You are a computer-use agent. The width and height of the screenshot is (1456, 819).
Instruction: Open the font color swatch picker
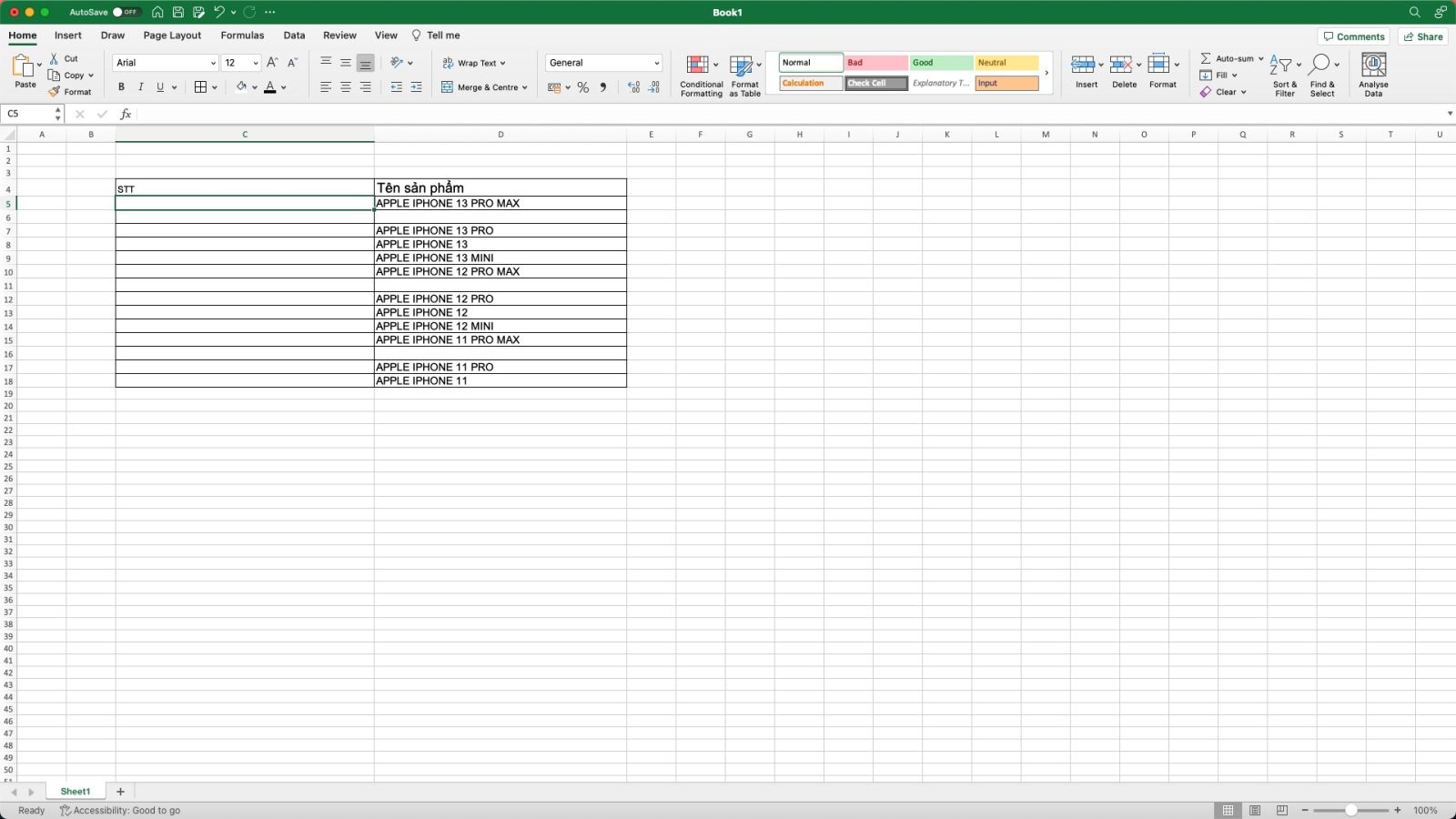[285, 86]
